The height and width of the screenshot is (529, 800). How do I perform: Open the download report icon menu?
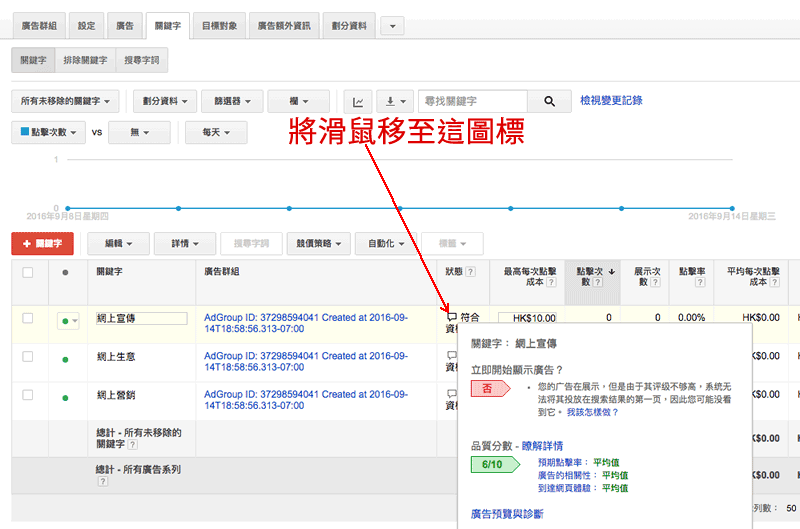coord(395,102)
